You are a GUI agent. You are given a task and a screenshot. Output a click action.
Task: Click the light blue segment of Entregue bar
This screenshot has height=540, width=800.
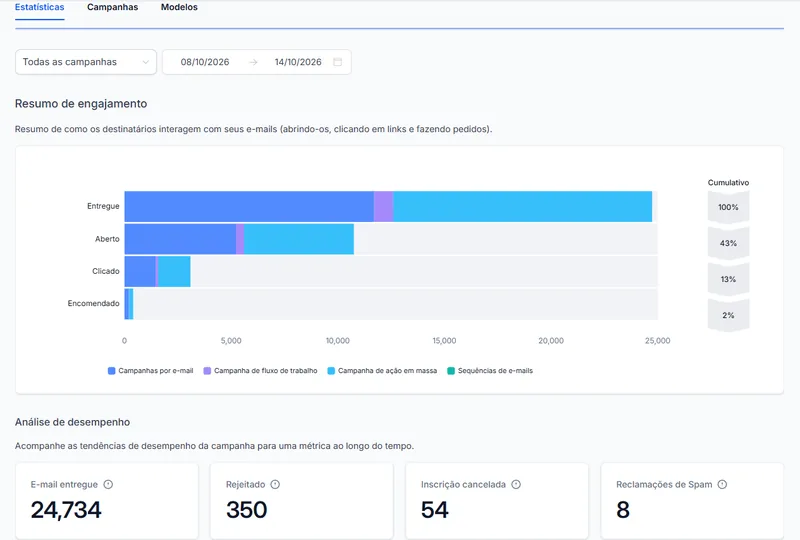[x=522, y=207]
